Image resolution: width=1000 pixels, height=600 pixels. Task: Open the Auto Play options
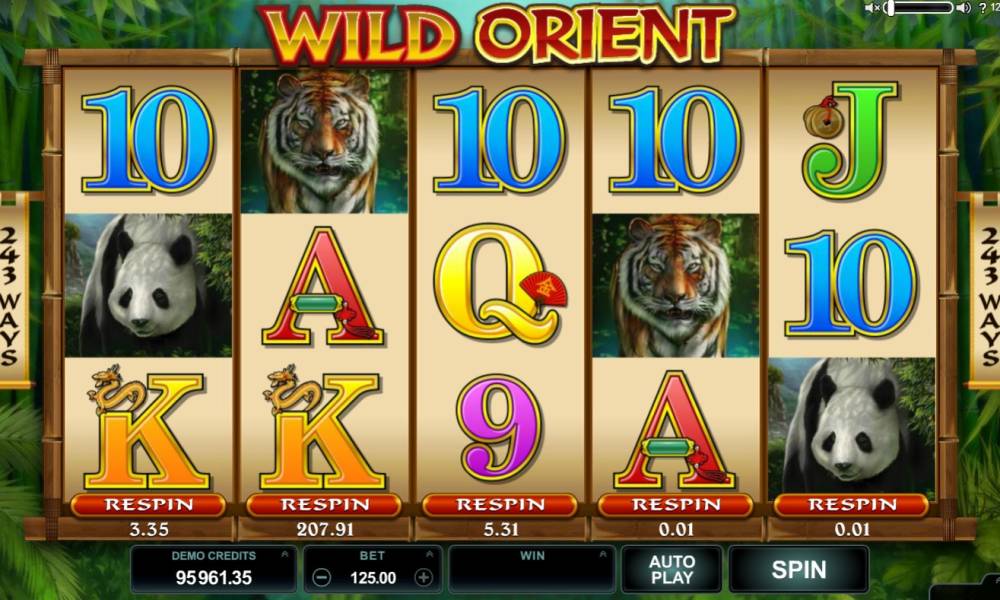[x=672, y=569]
